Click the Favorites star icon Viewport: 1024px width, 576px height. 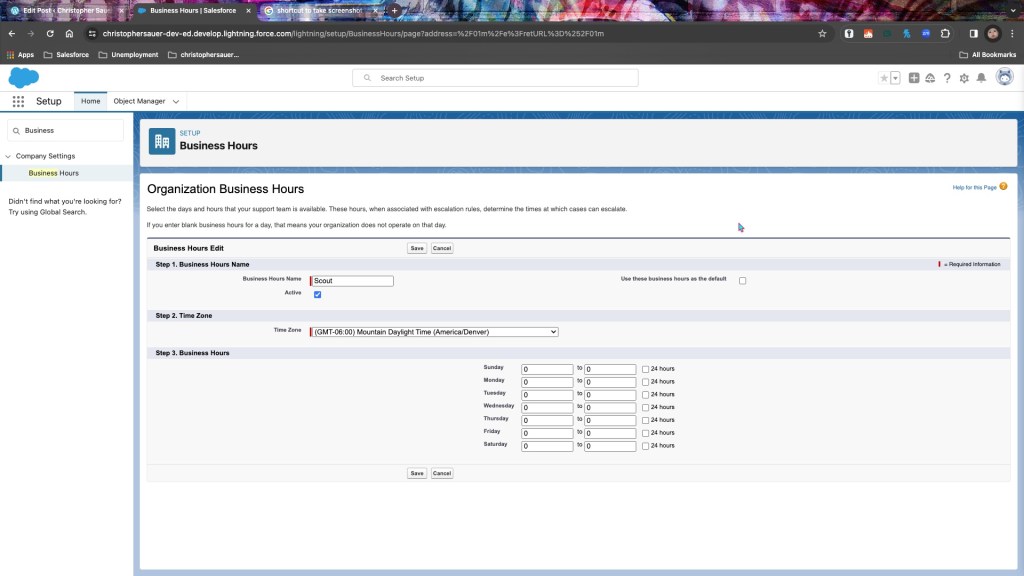[x=883, y=78]
